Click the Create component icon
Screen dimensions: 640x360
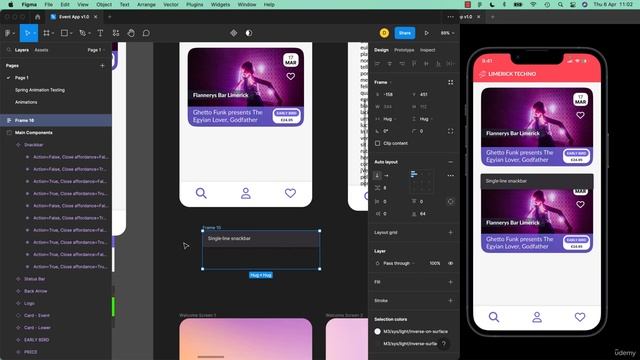pos(233,33)
